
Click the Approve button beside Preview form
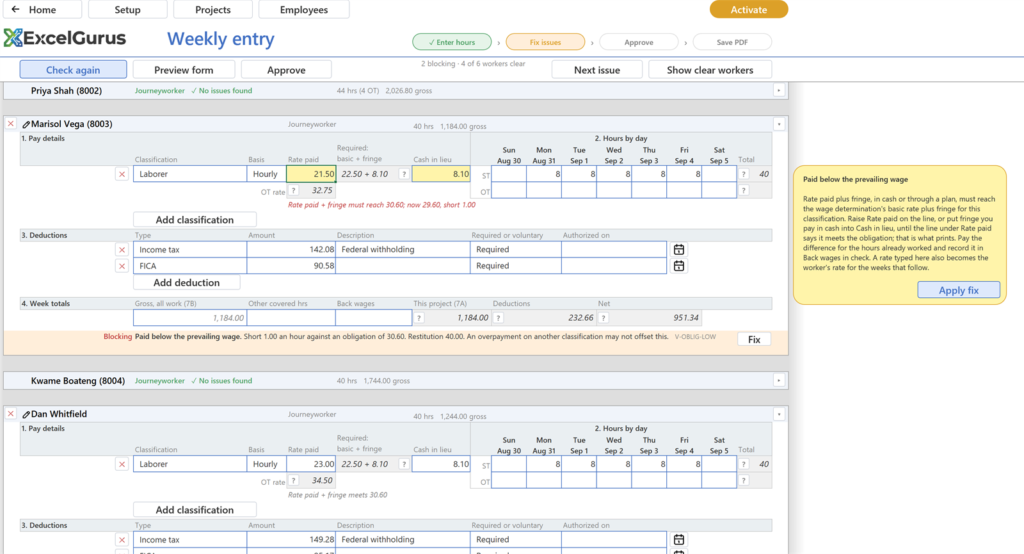point(286,70)
